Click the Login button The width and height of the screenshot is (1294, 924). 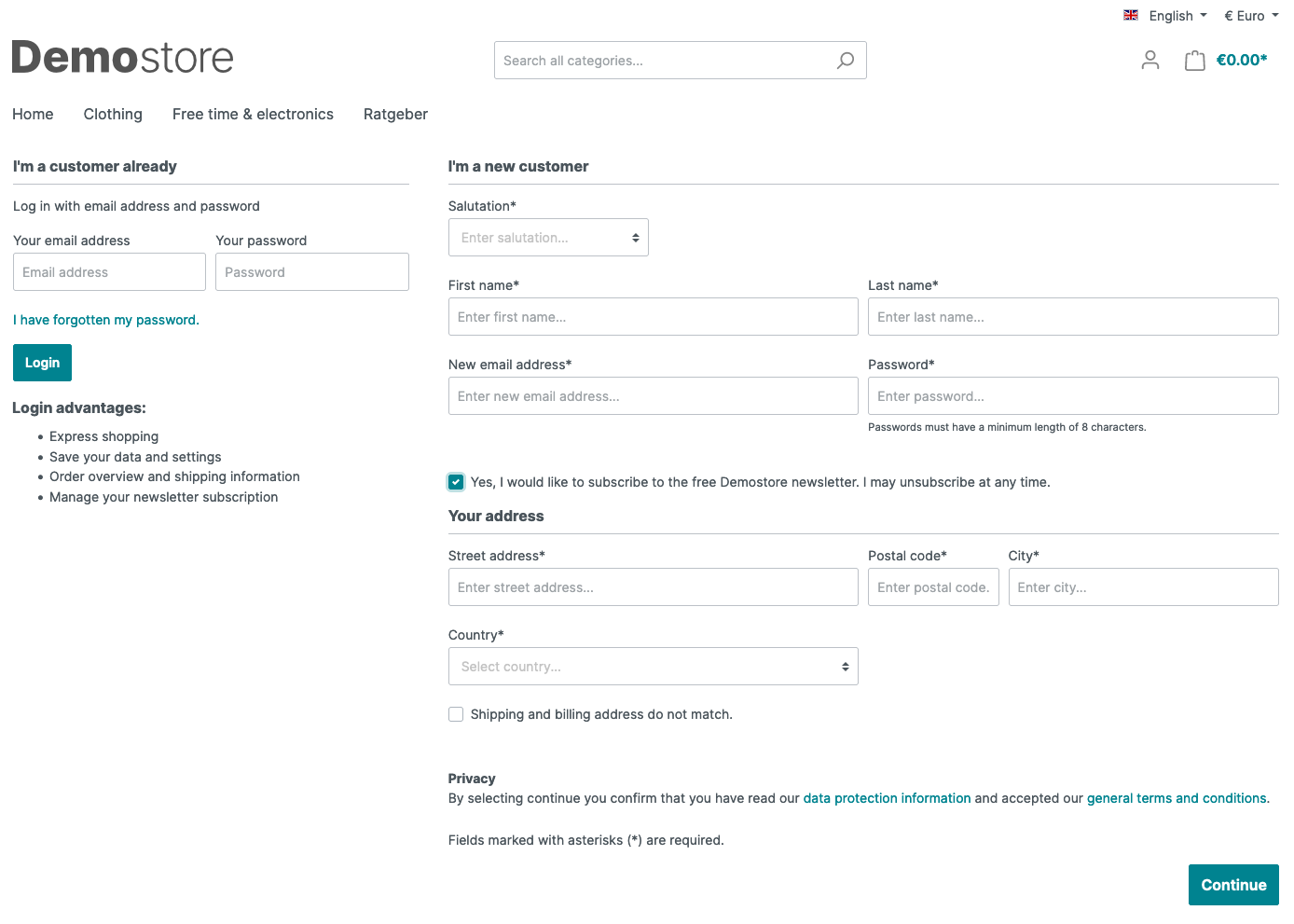pos(42,363)
